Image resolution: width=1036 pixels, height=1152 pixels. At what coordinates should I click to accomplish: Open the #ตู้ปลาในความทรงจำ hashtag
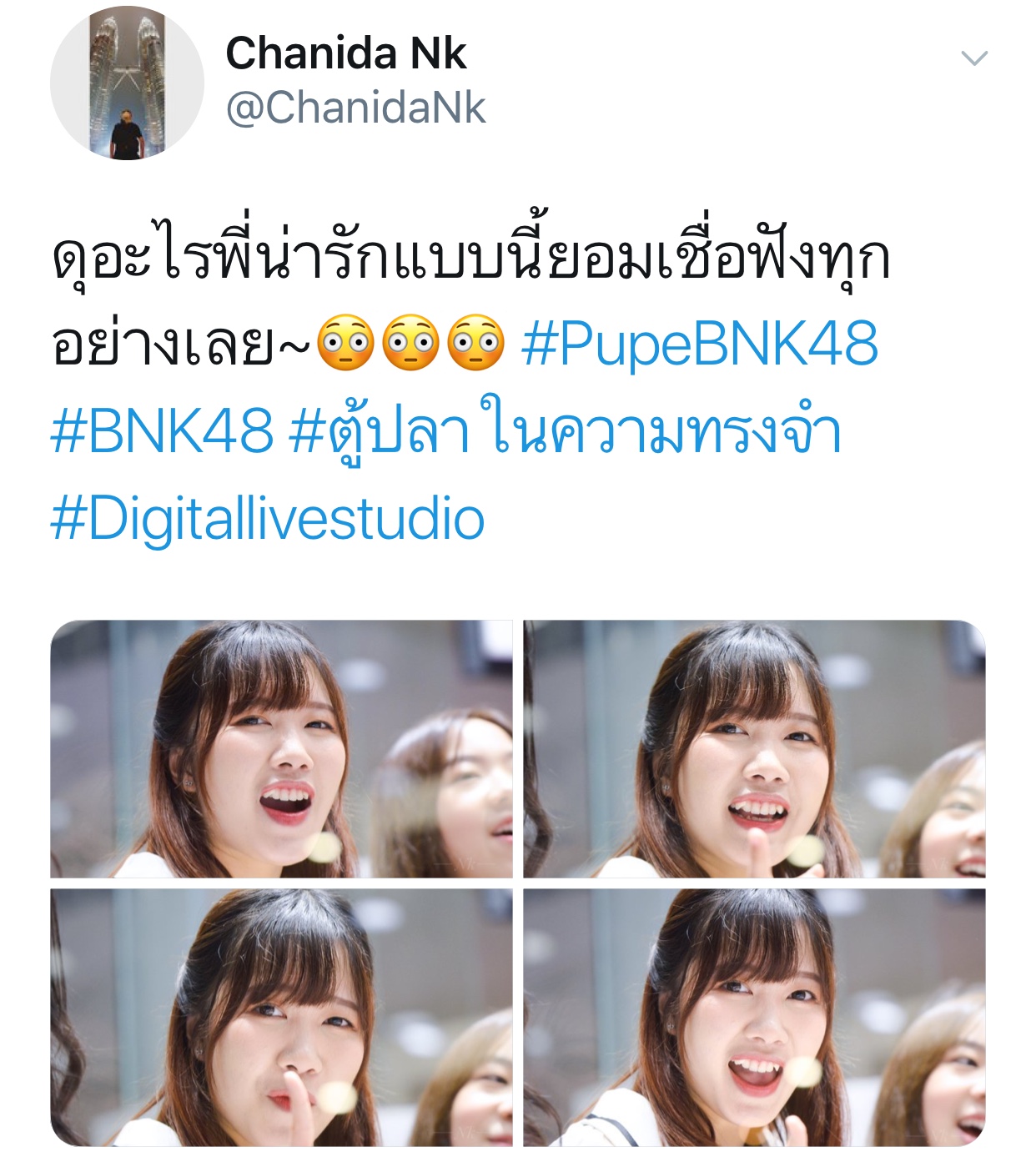coord(566,431)
